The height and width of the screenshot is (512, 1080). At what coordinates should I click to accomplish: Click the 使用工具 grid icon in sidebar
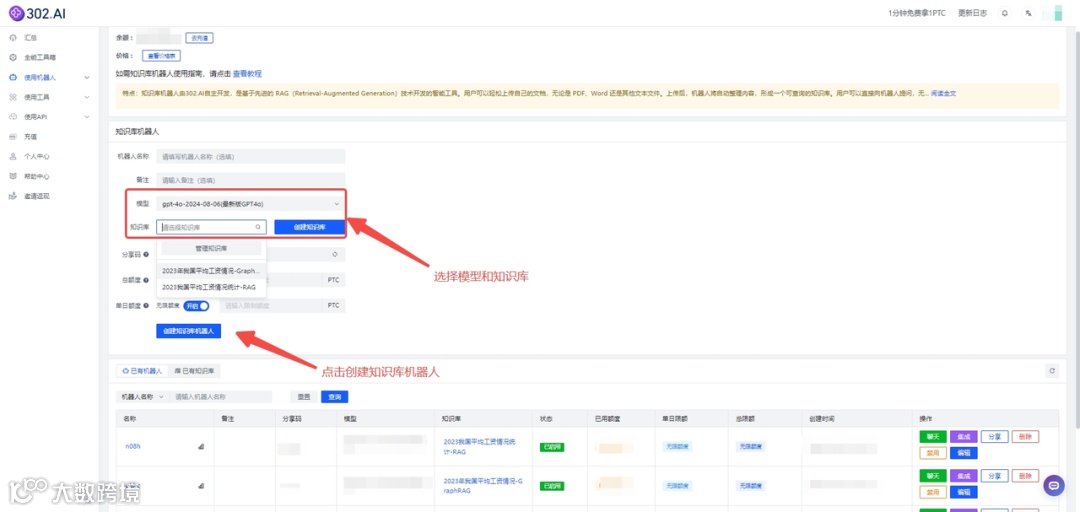tap(12, 97)
